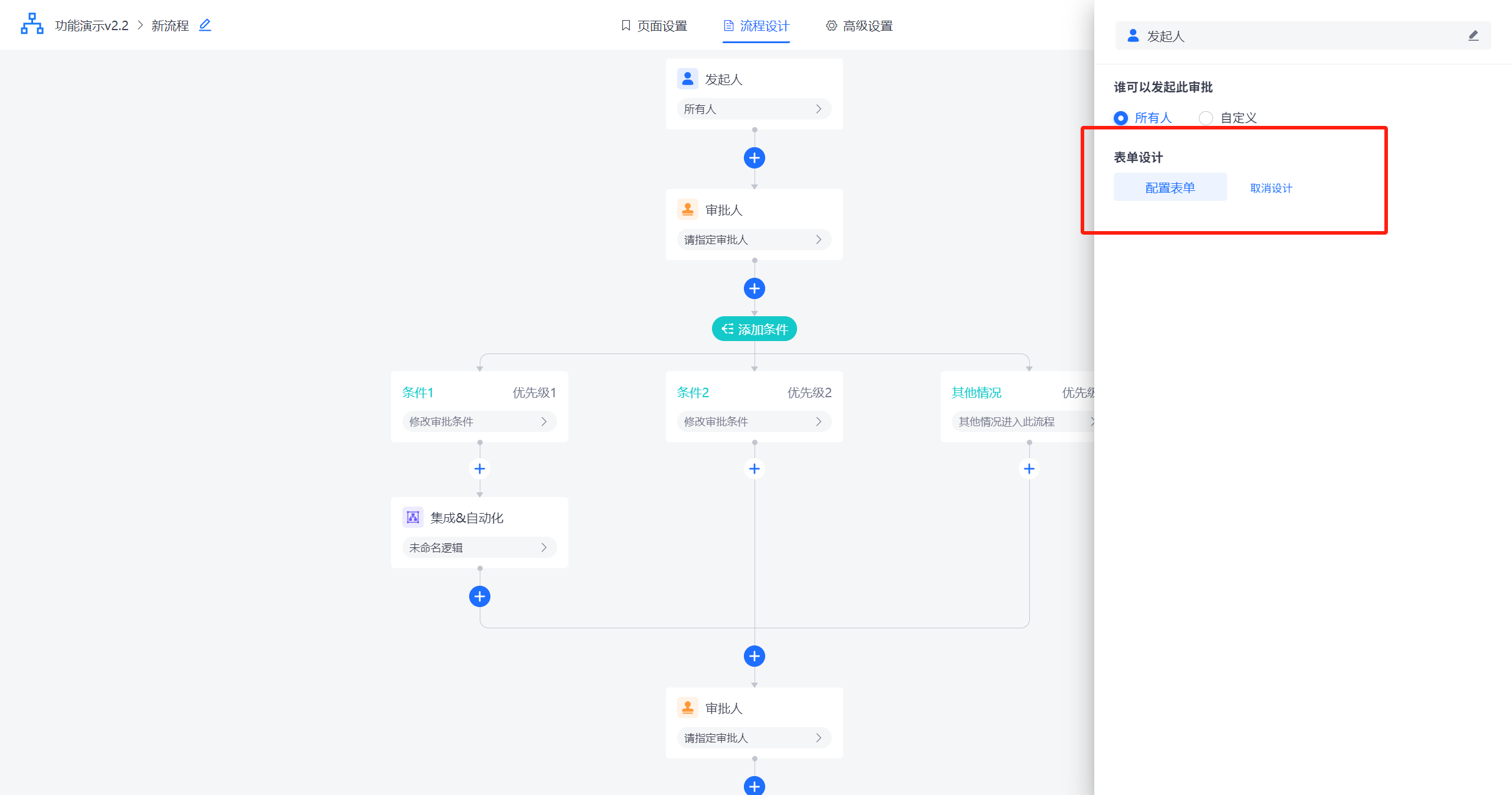The image size is (1512, 795).
Task: Click the plus button below 集成&自动化 node
Action: point(479,596)
